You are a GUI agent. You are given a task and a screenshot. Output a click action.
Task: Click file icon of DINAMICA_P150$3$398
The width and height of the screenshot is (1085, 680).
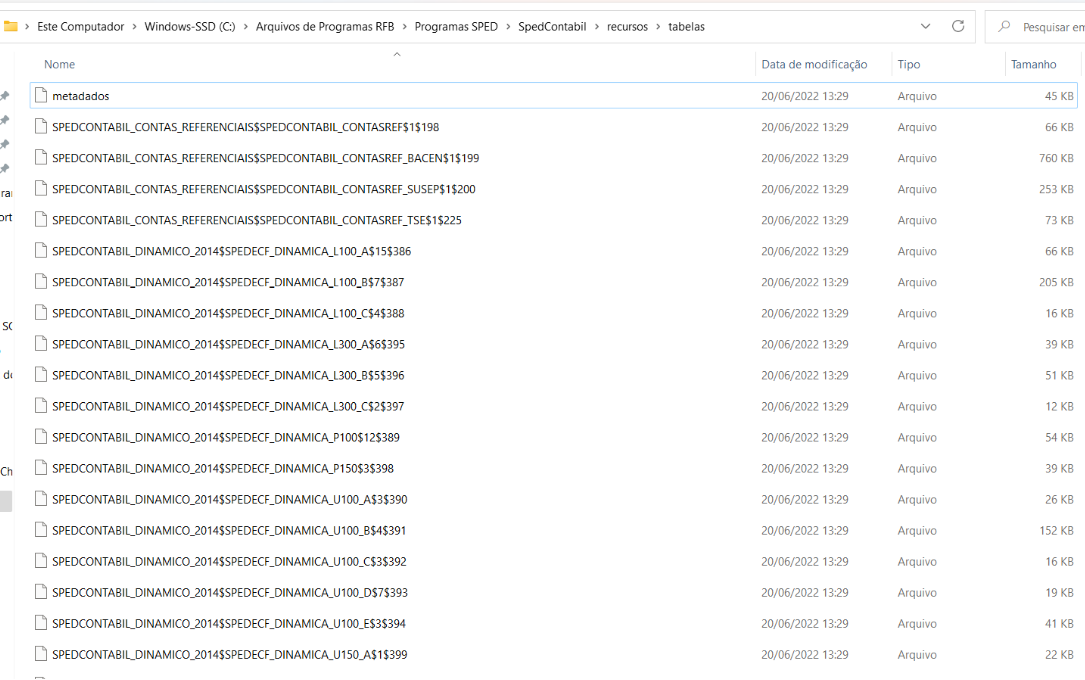pos(42,469)
